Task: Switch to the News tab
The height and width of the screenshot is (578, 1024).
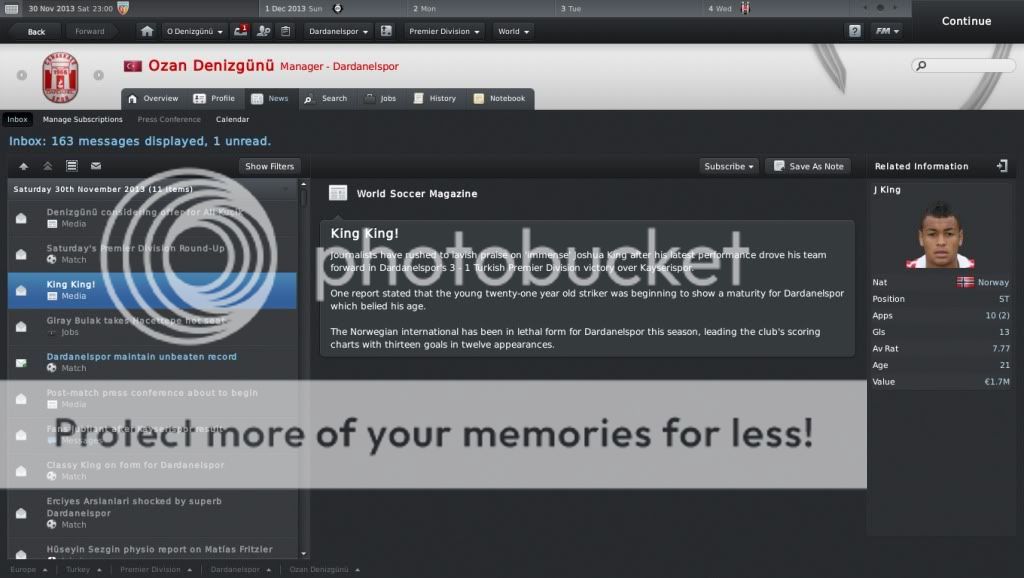Action: click(x=270, y=99)
